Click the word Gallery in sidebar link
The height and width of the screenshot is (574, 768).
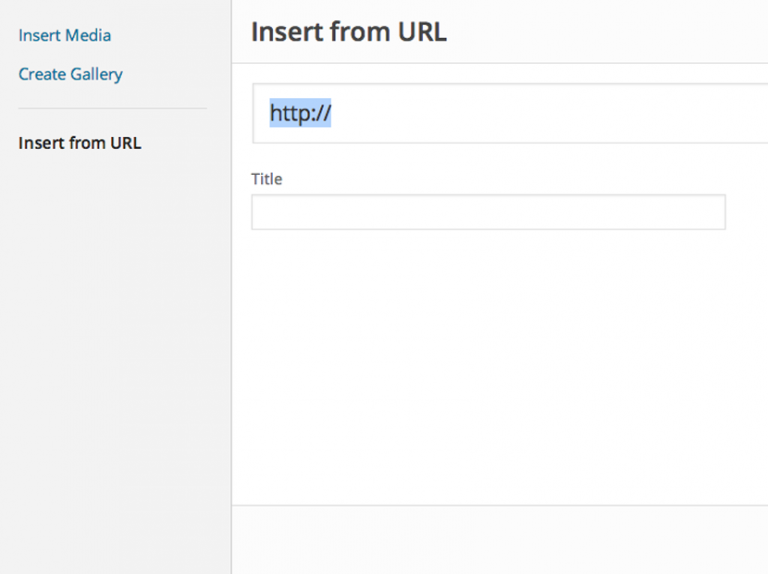click(96, 74)
